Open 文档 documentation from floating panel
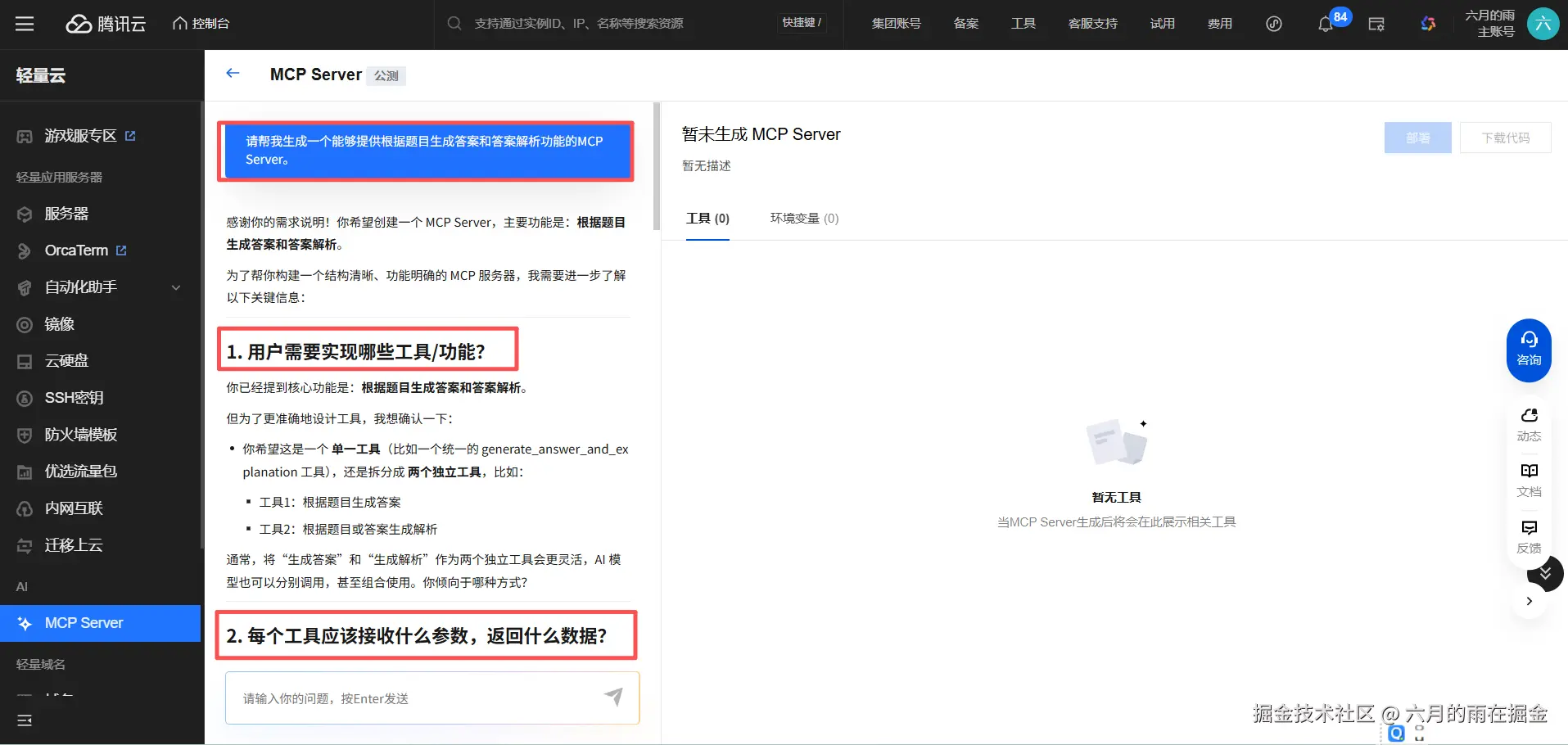Image resolution: width=1568 pixels, height=745 pixels. 1529,481
